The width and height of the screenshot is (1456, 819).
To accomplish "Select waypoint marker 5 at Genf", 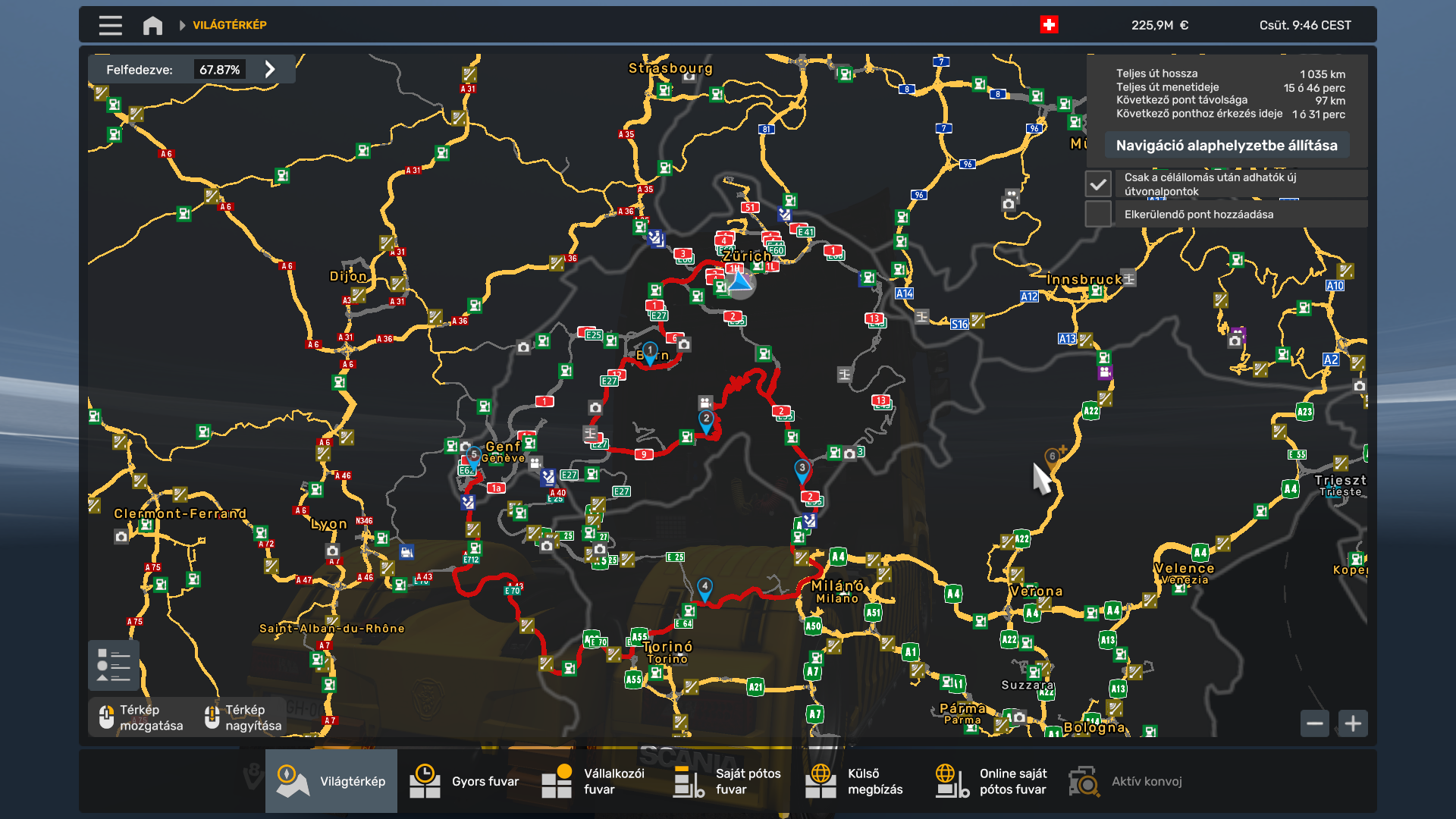I will click(473, 458).
